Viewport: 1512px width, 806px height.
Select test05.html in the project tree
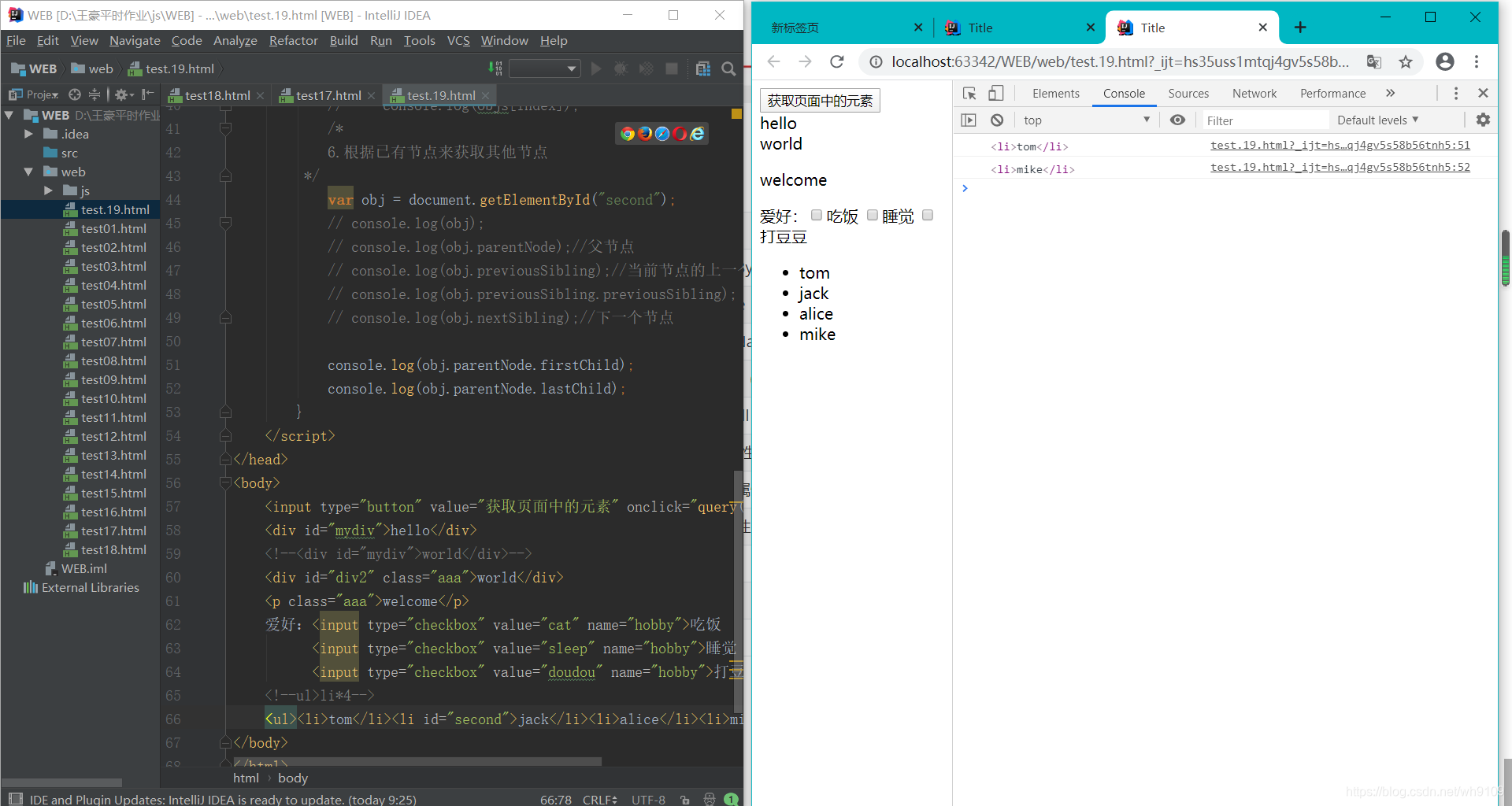(113, 304)
